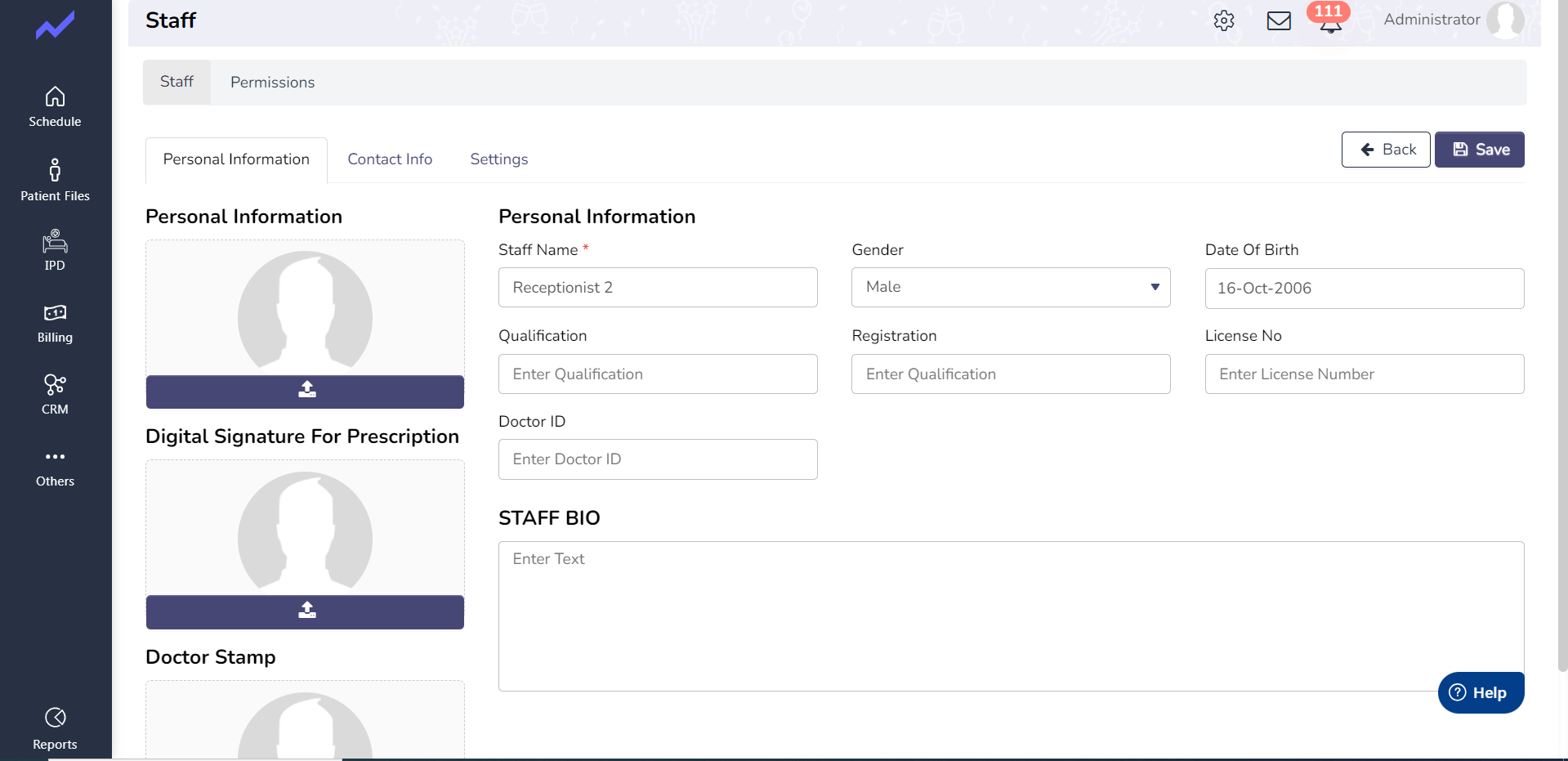Focus the Registration input
1568x761 pixels.
(x=1011, y=374)
